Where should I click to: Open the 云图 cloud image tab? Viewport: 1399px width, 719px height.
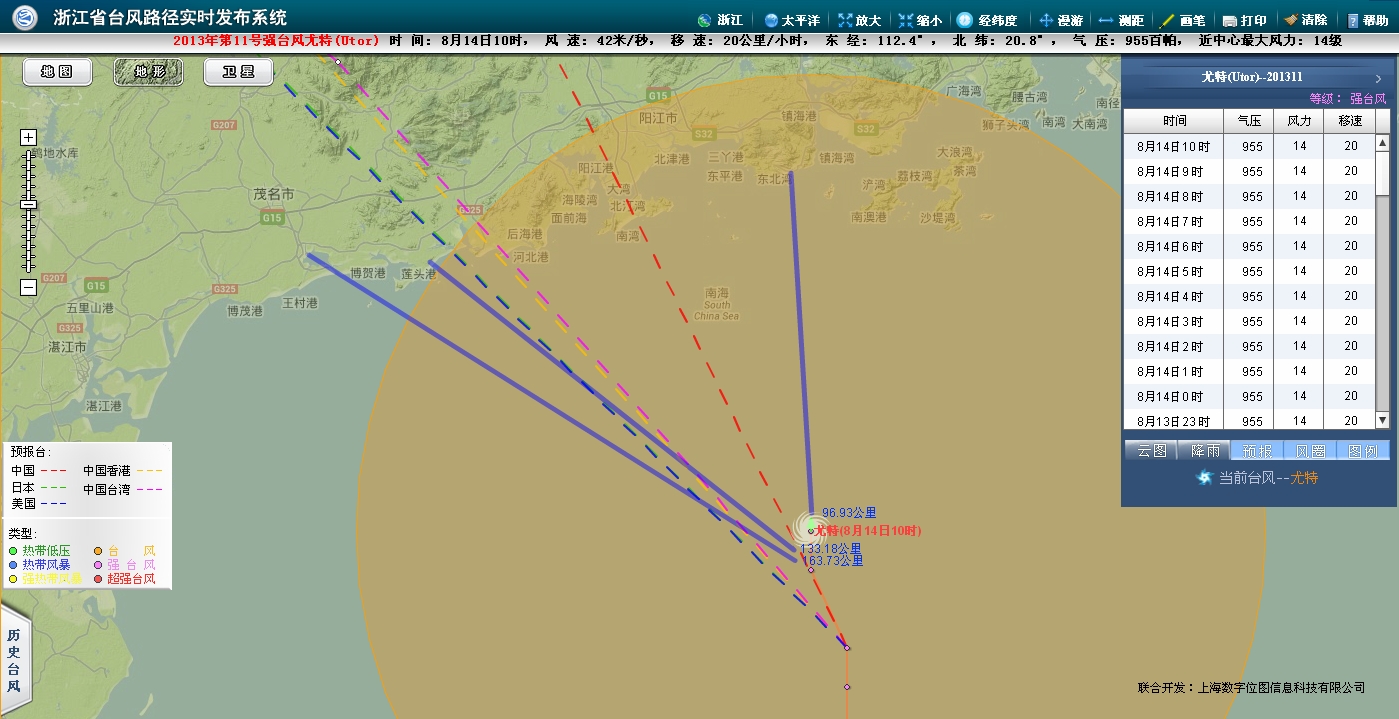[x=1151, y=451]
